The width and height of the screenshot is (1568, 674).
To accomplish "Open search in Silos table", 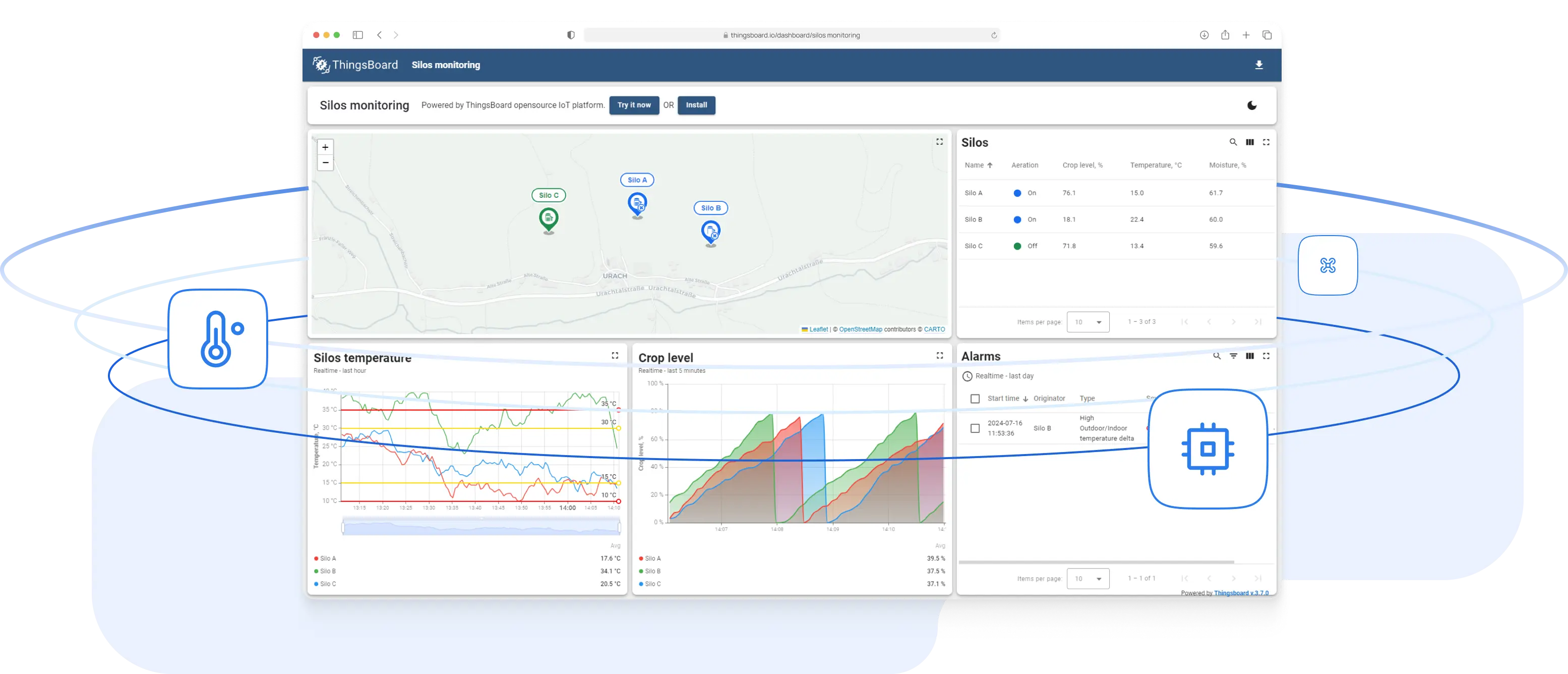I will (1233, 142).
